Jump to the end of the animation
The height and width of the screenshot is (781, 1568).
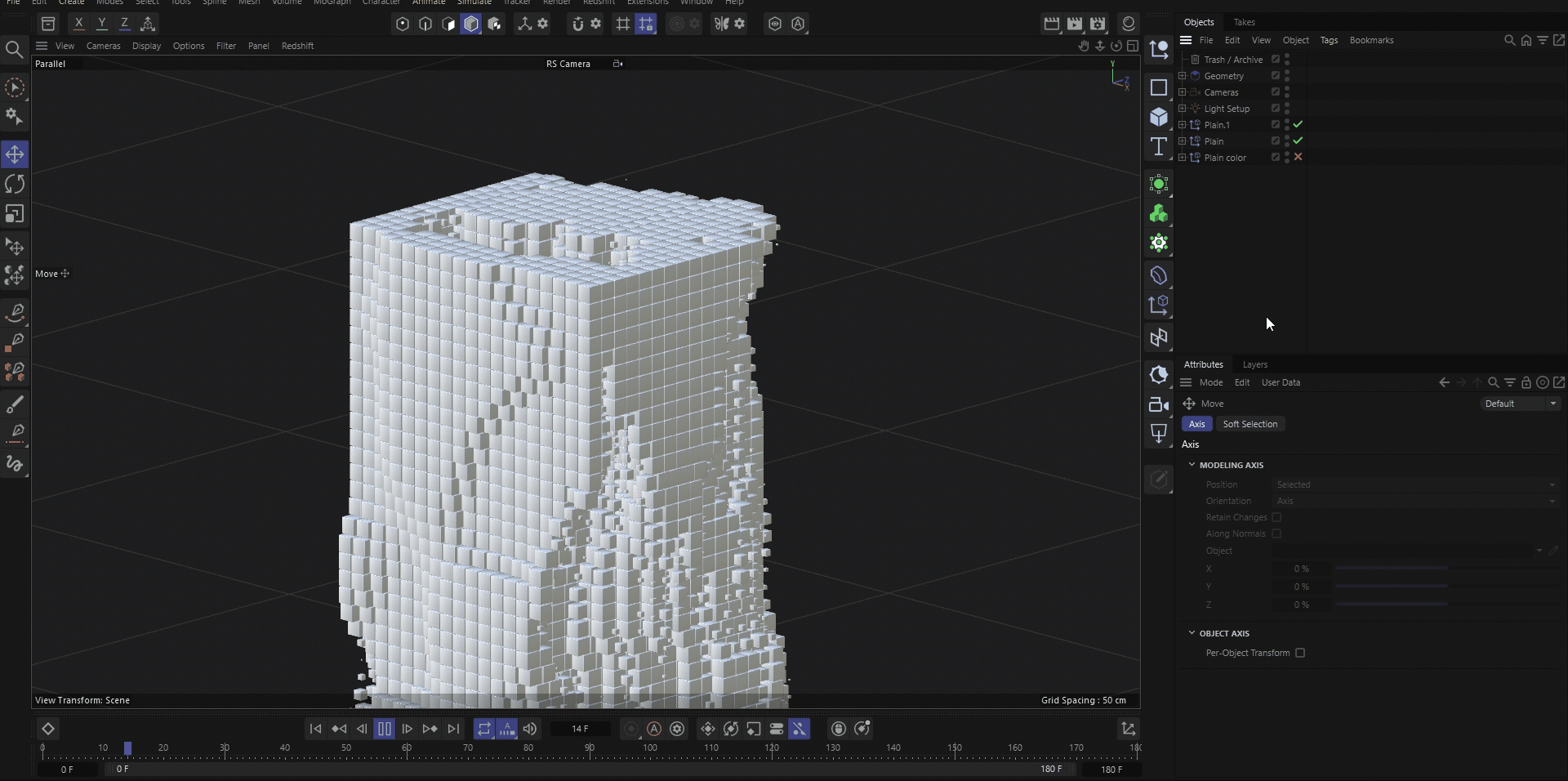tap(454, 729)
